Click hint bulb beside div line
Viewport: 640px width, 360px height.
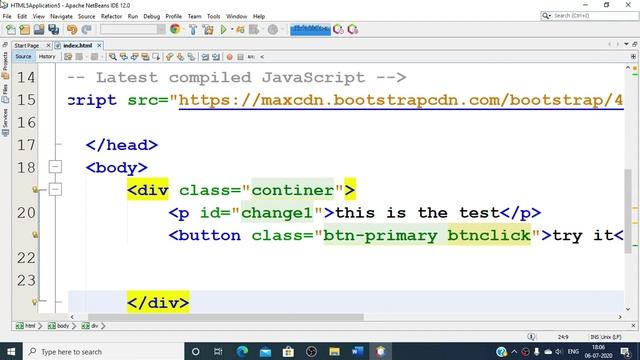(x=35, y=189)
